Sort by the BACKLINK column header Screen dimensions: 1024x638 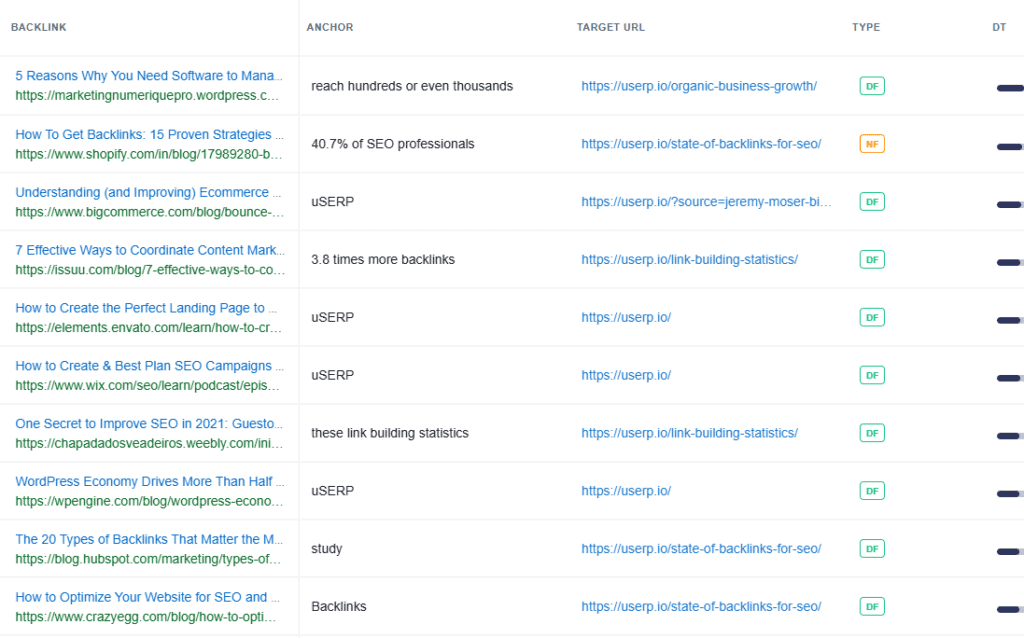tap(39, 27)
